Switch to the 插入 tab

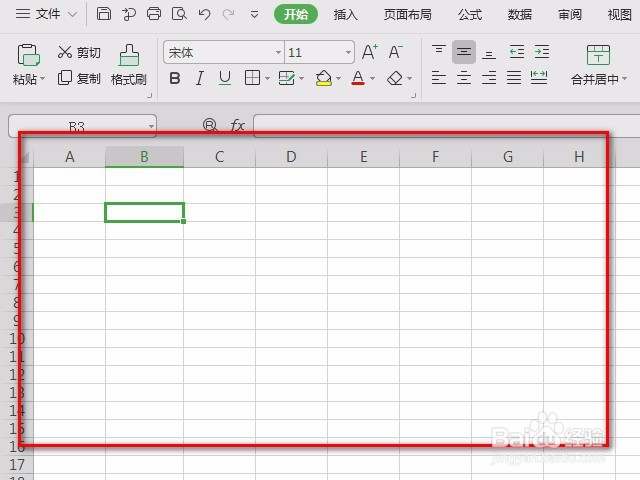tap(346, 15)
